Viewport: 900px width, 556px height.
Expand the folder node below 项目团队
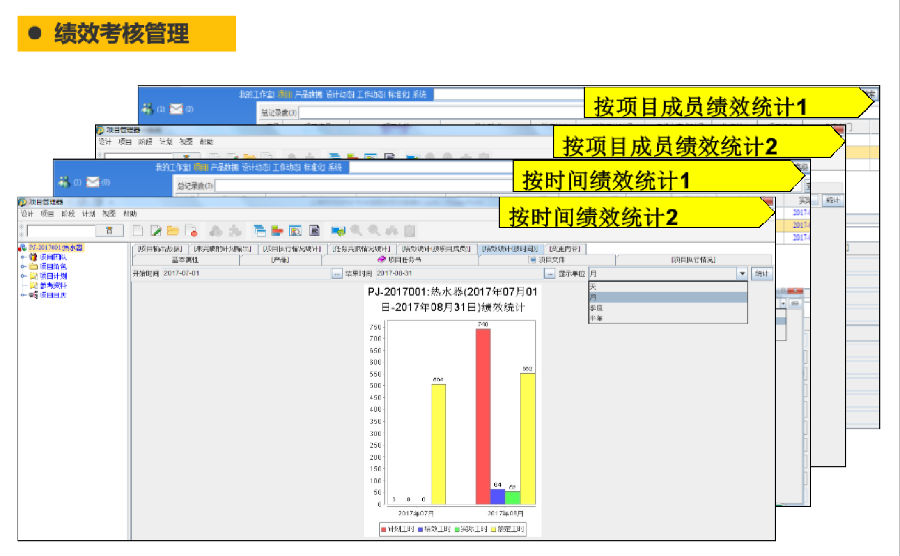pos(24,266)
